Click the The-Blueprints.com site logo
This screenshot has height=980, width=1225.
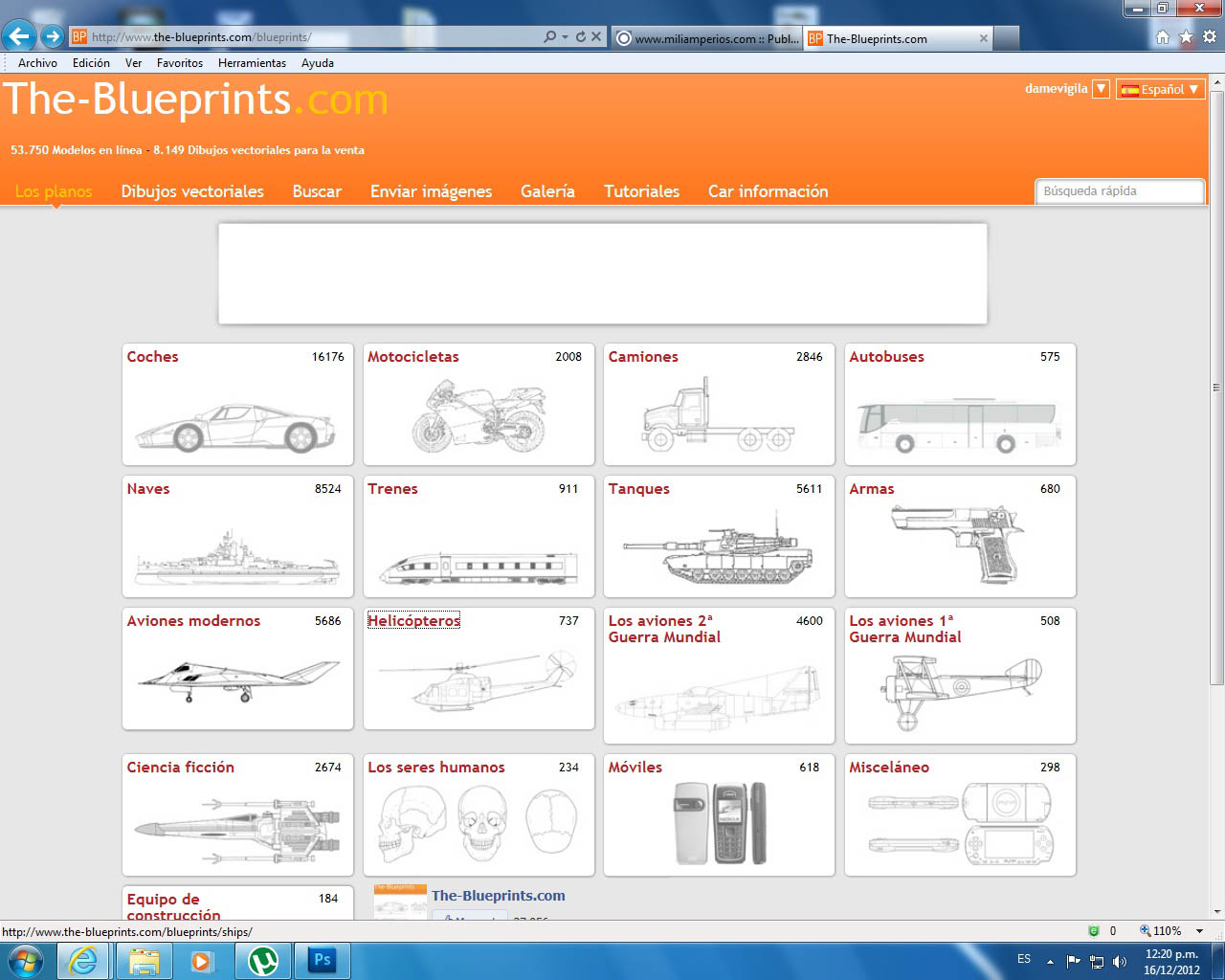pos(196,100)
